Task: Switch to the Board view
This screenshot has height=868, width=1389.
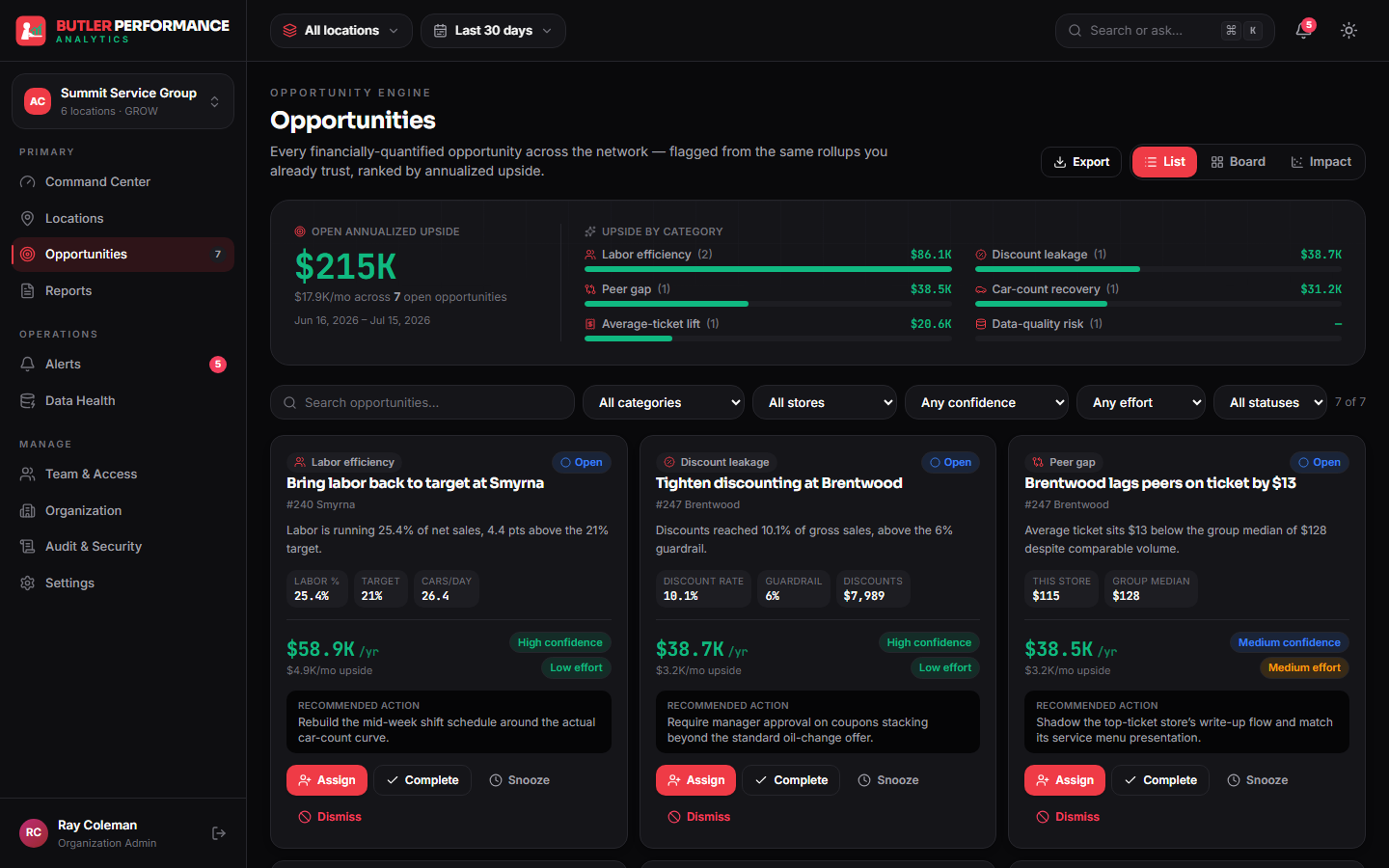Action: click(1238, 162)
